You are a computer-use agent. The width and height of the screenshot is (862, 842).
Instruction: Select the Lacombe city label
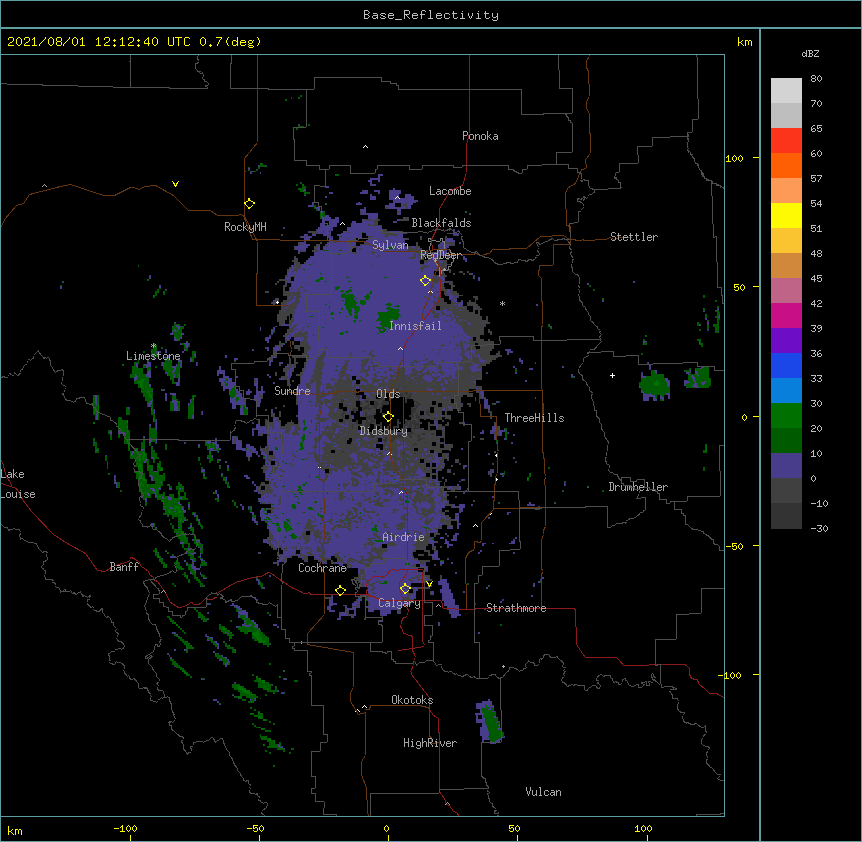pyautogui.click(x=450, y=191)
